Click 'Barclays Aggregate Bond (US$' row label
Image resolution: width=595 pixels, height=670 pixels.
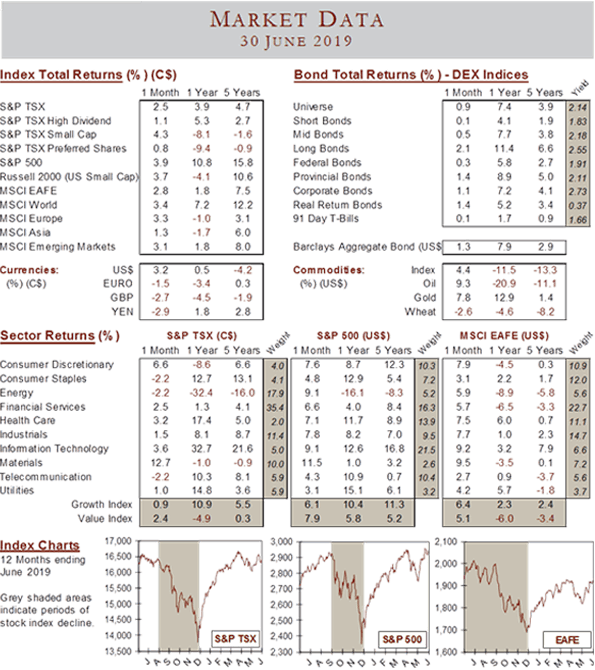pyautogui.click(x=367, y=247)
